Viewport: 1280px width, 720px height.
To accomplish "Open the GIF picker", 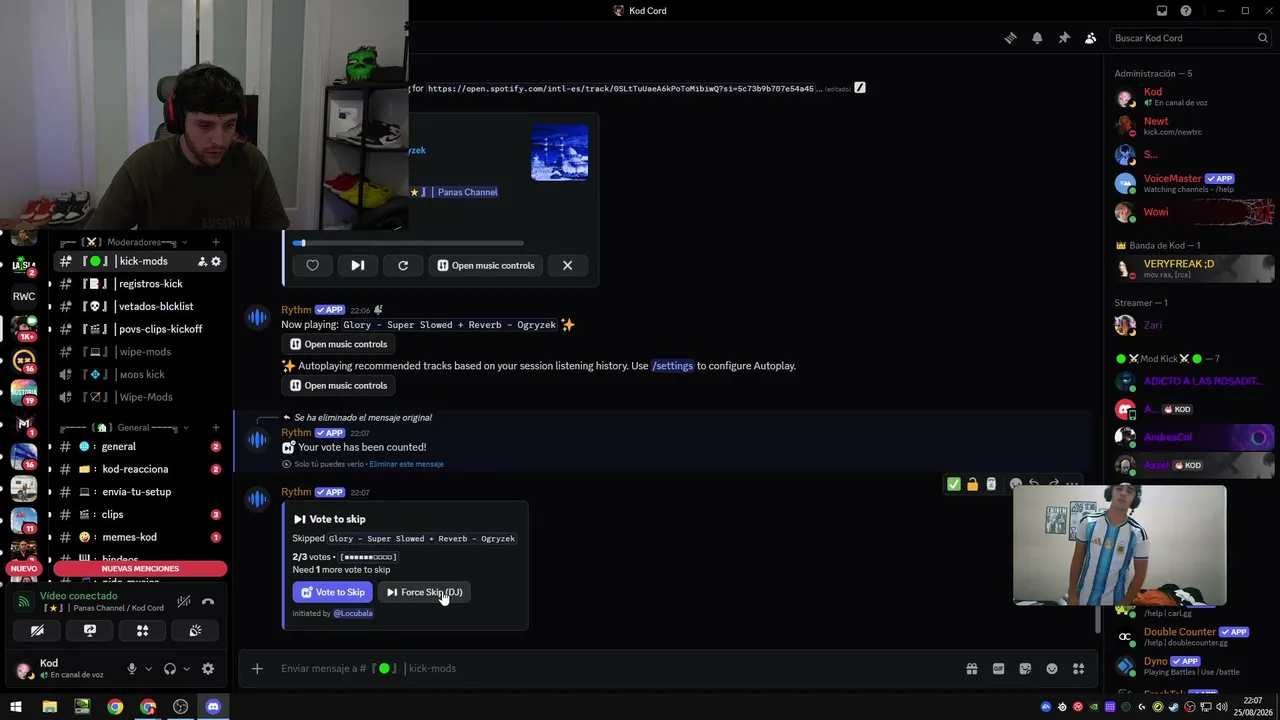I will tap(998, 668).
